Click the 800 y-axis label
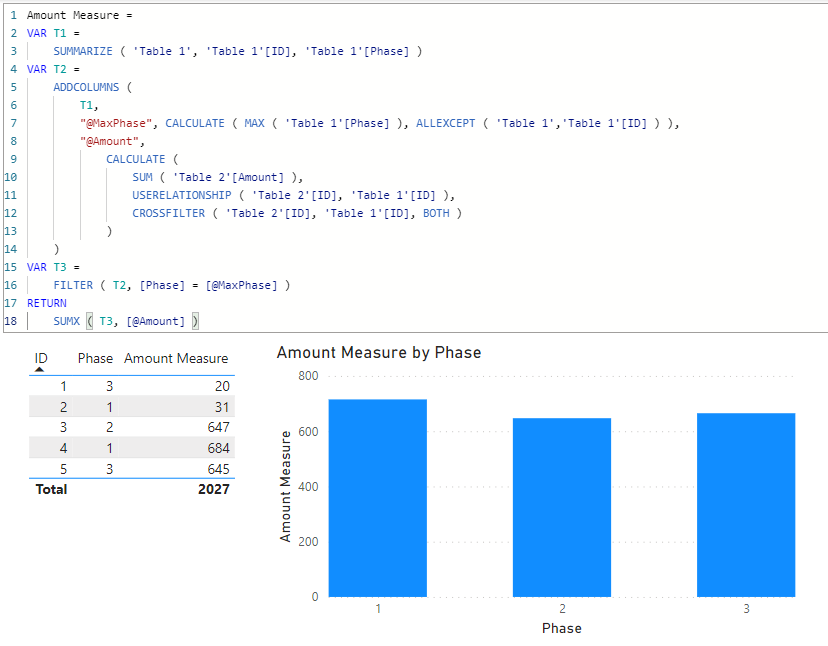 click(308, 376)
